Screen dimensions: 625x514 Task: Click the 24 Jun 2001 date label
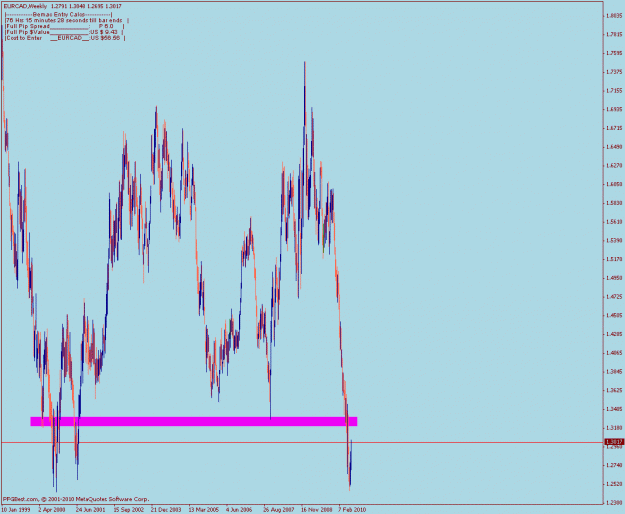(90, 510)
